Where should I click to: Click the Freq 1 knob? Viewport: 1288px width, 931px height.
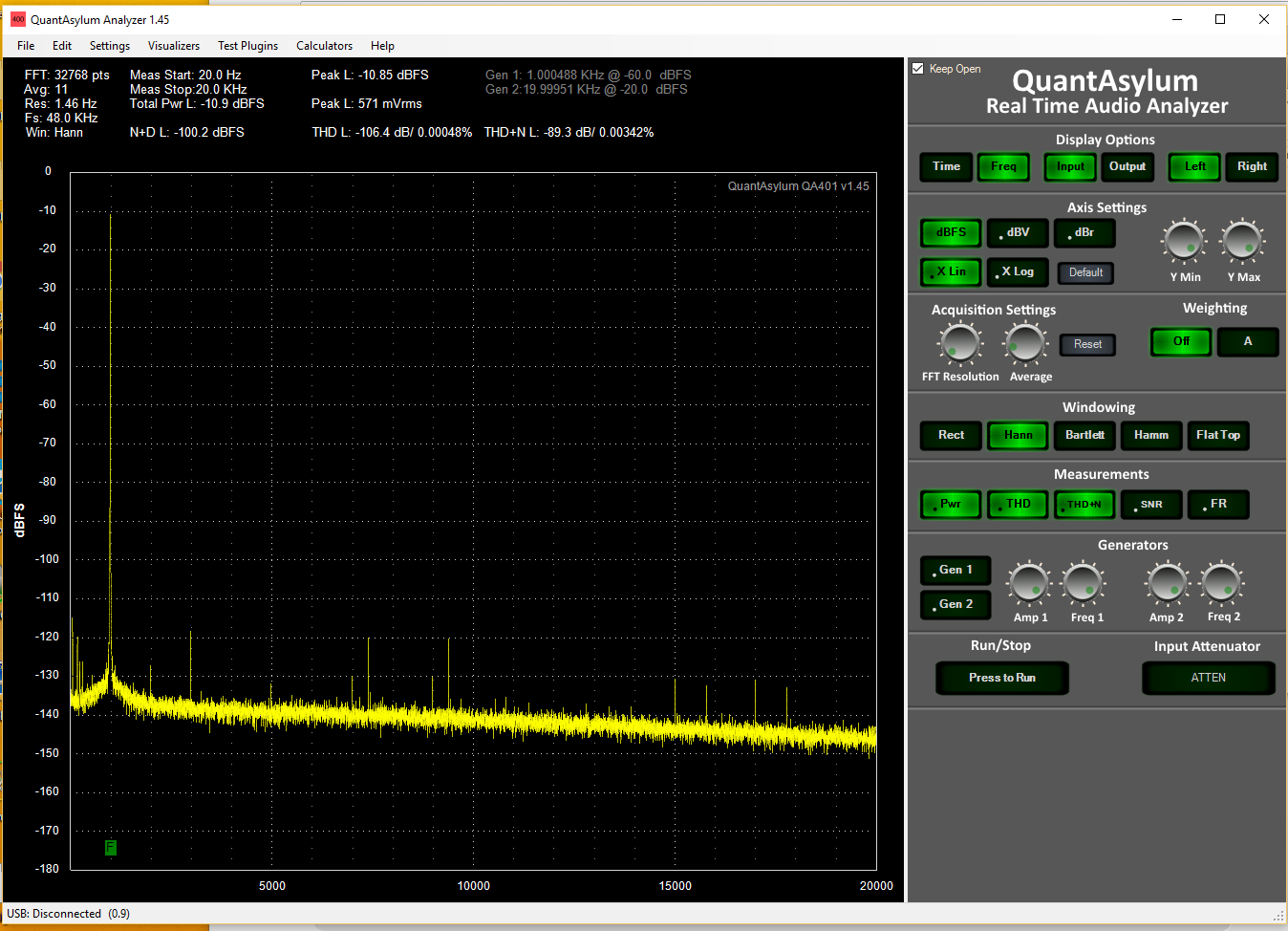1084,584
